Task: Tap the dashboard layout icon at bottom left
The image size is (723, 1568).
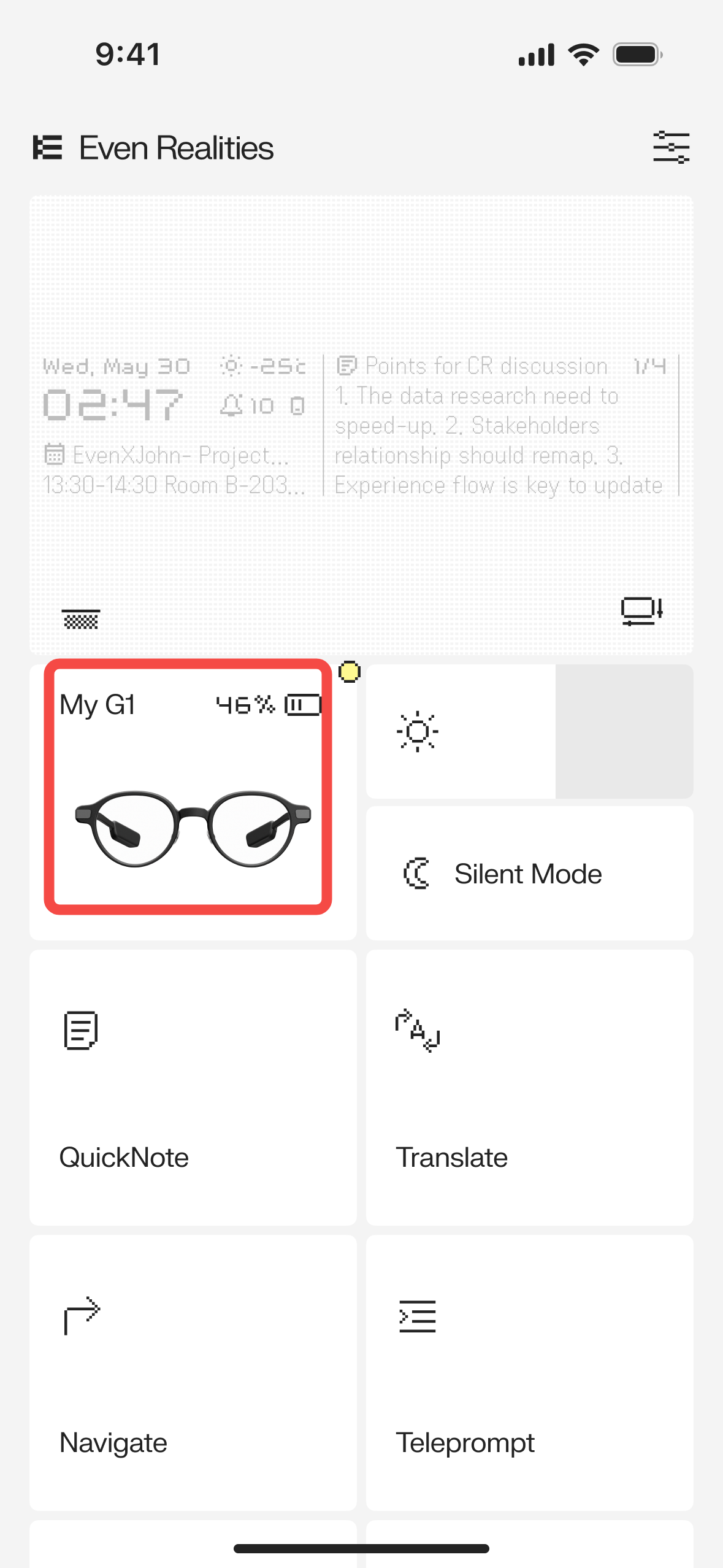Action: click(81, 620)
